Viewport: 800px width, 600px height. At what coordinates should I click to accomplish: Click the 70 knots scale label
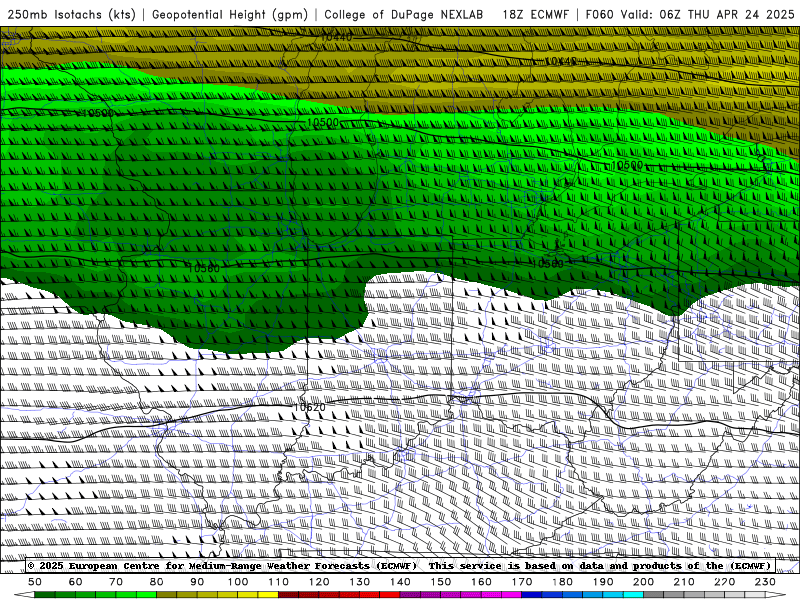click(x=116, y=582)
